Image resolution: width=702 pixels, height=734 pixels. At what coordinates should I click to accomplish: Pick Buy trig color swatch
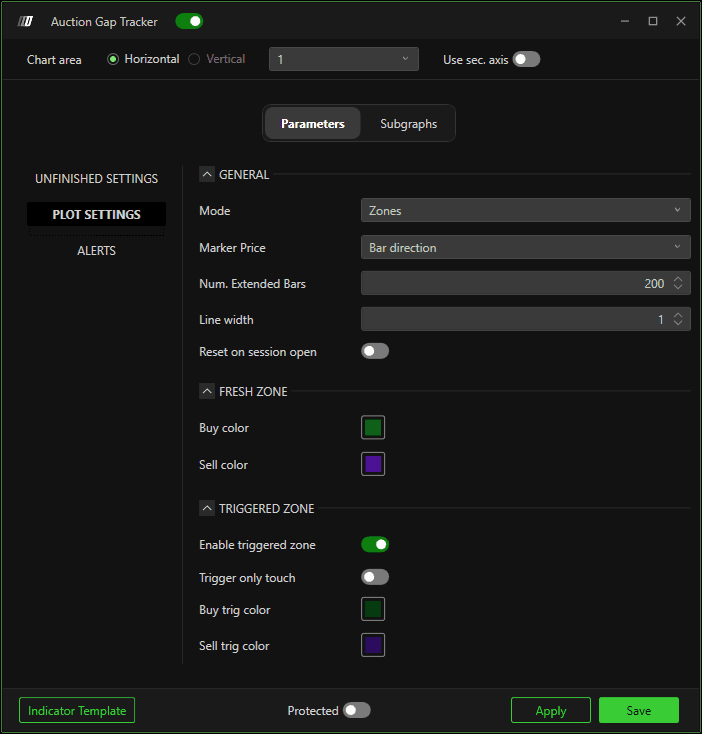coord(373,609)
